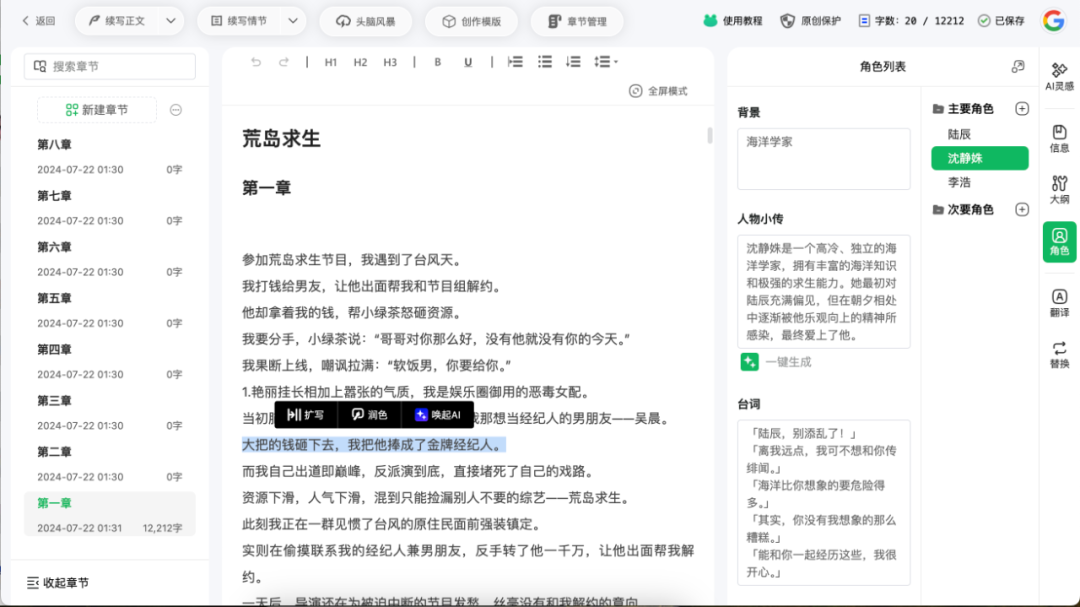Click 原创保护 shield option

[x=811, y=21]
